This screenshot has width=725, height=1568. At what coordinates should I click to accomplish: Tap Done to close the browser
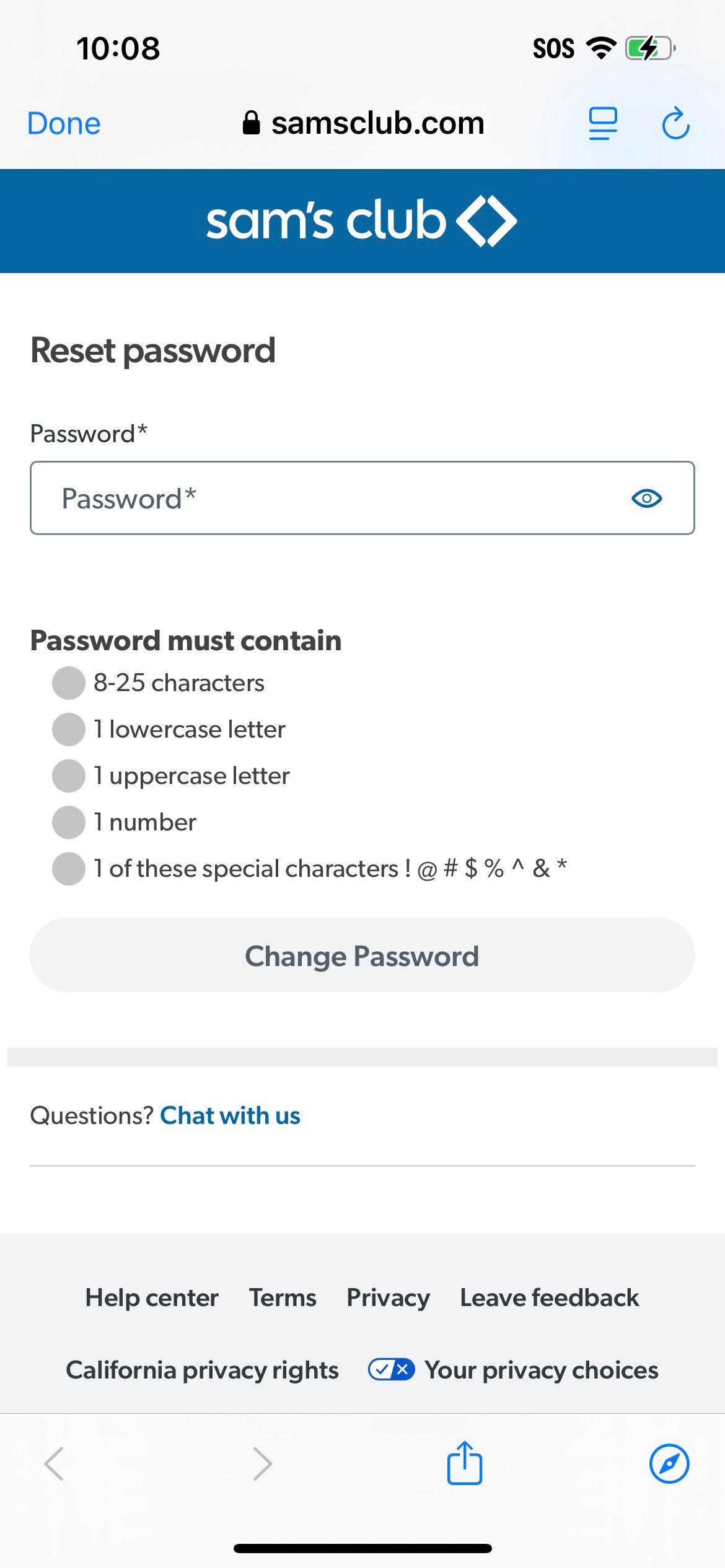tap(64, 123)
